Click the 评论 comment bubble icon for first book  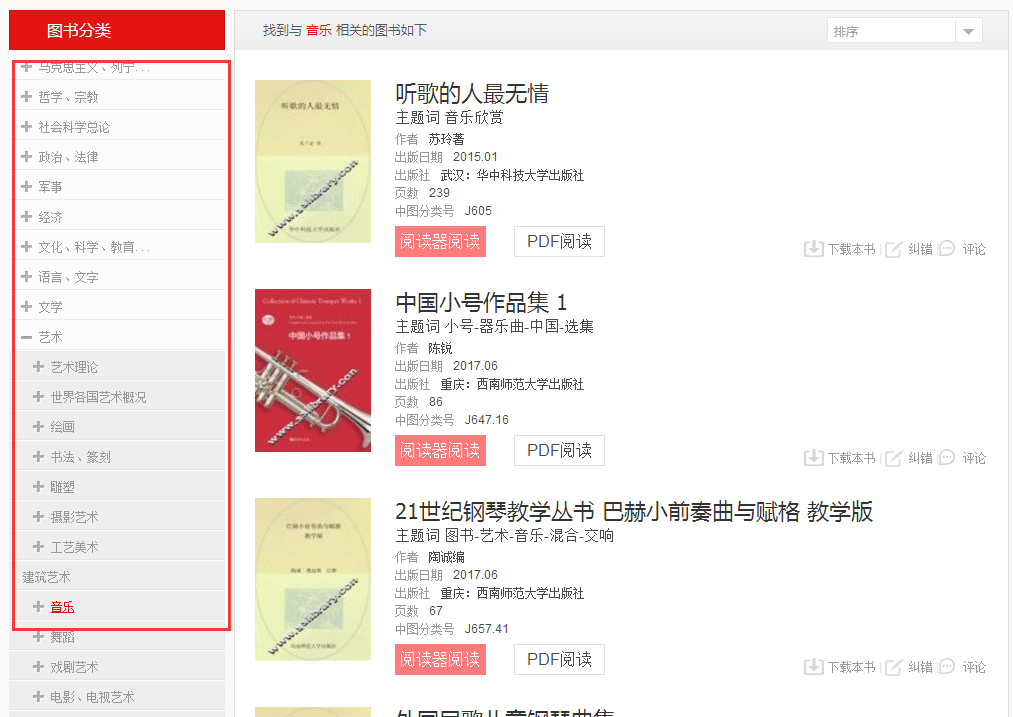[947, 249]
